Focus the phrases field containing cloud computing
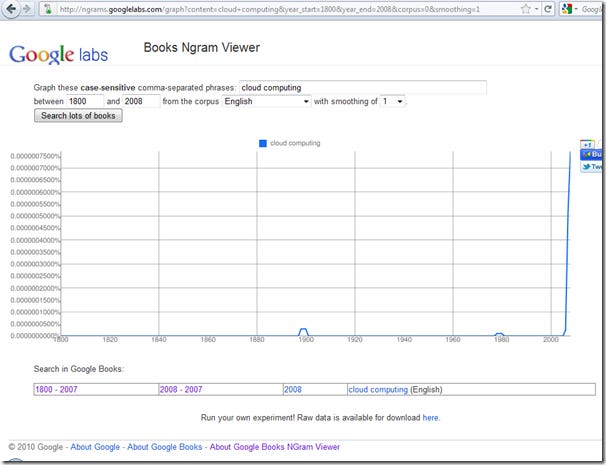Screen dimensions: 606x465 [363, 88]
